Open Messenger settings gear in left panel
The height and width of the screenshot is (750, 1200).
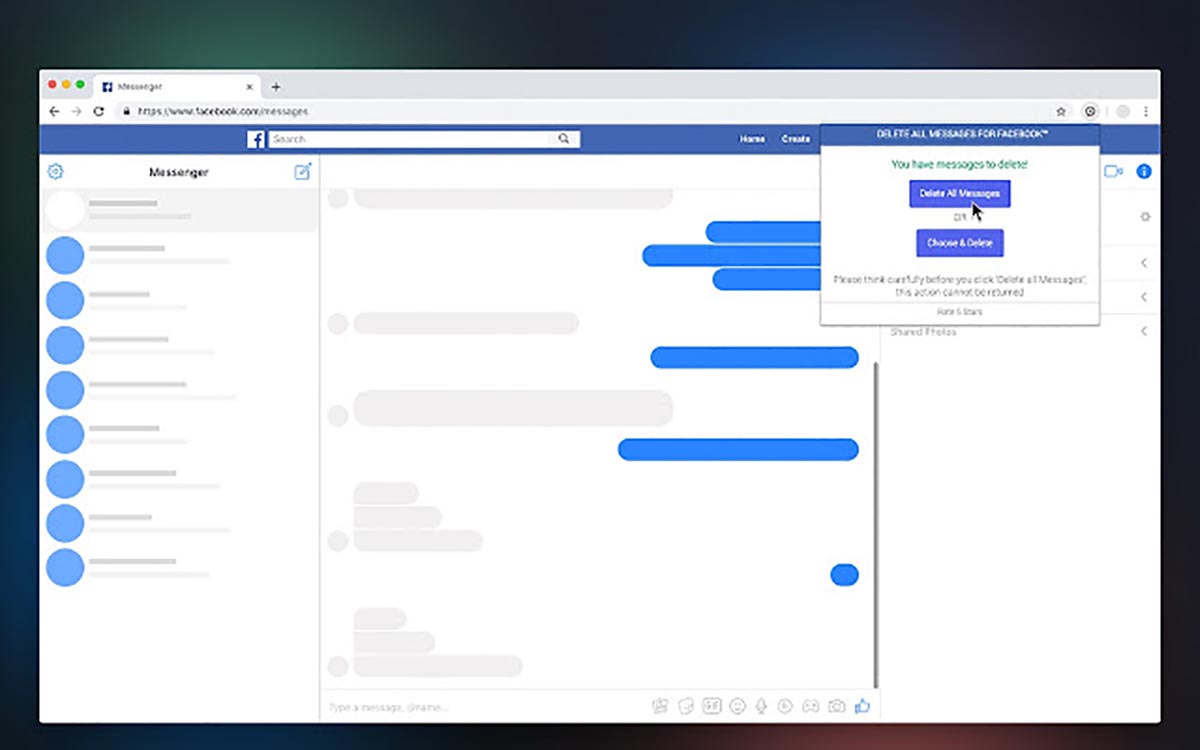[55, 171]
